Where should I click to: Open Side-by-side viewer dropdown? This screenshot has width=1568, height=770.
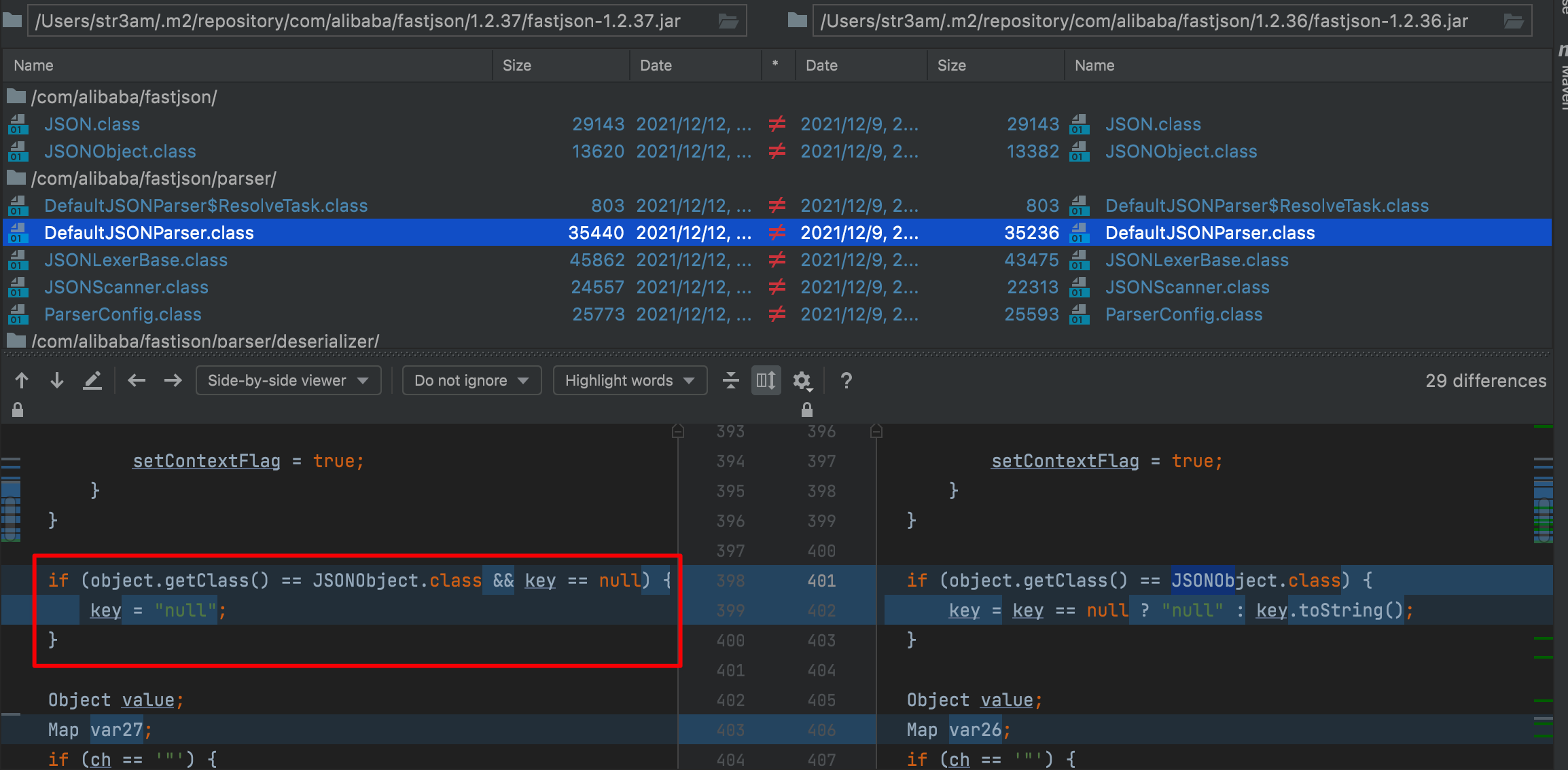tap(288, 380)
